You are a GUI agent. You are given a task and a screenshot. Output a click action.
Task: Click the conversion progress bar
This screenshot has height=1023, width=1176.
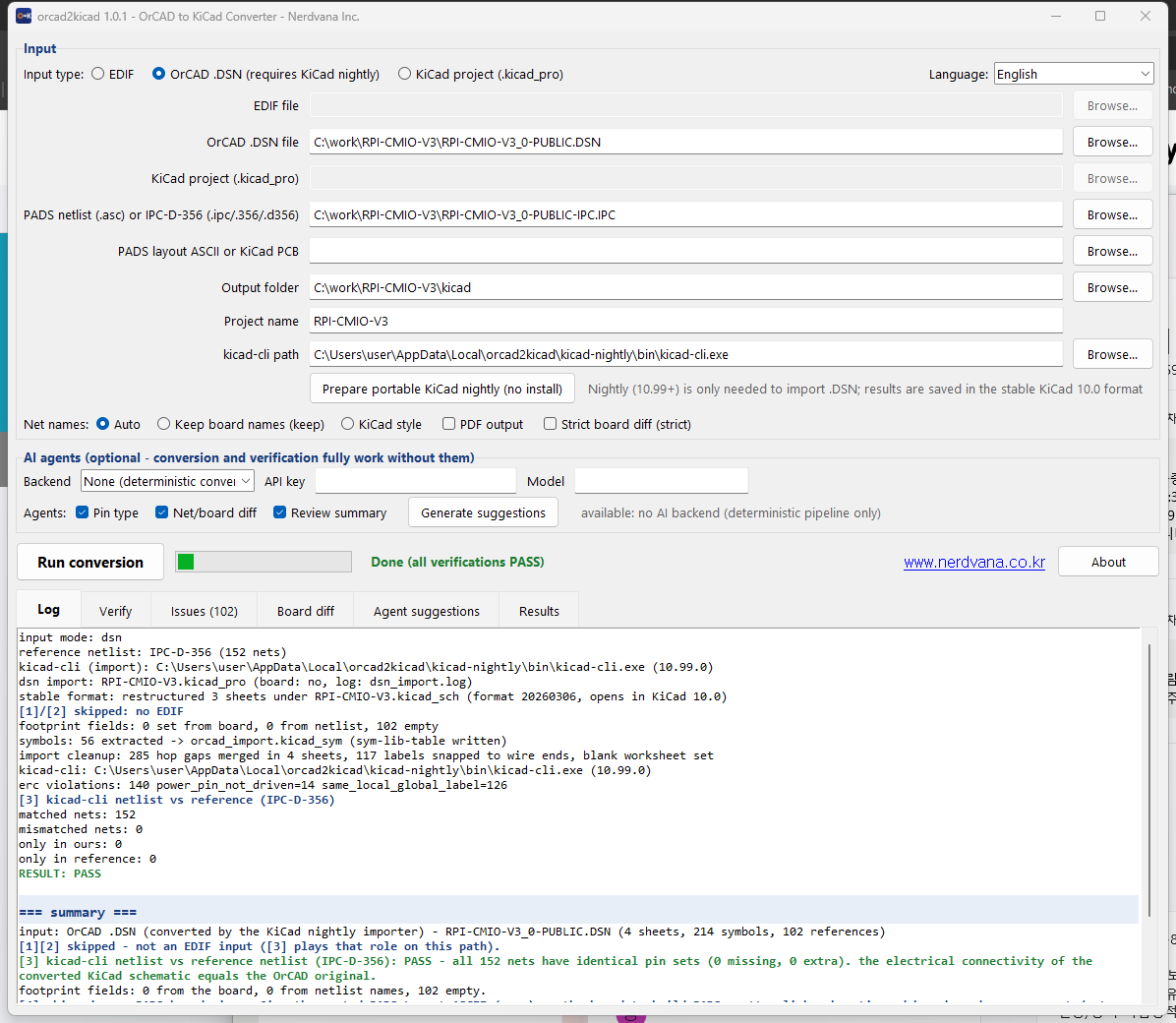264,562
